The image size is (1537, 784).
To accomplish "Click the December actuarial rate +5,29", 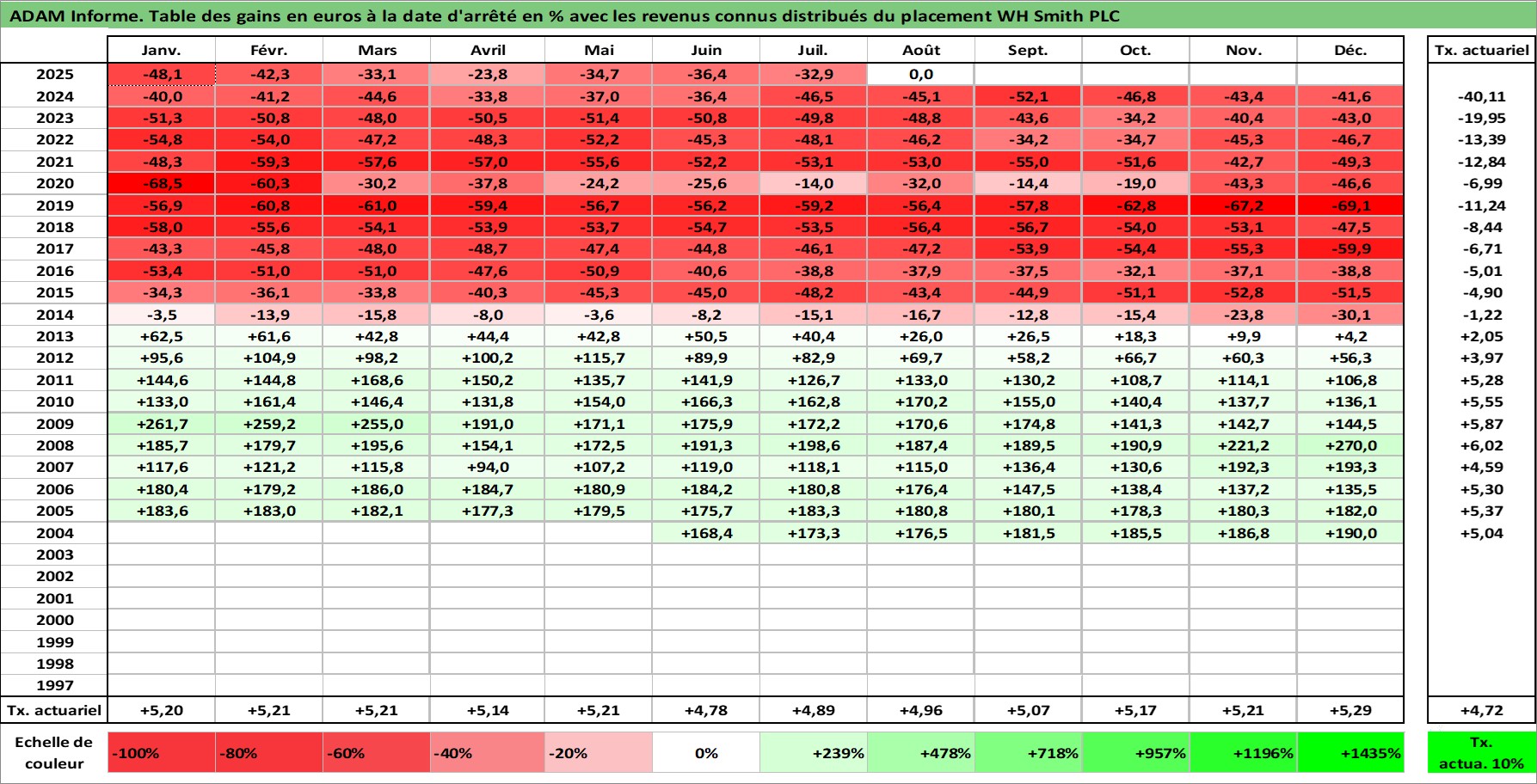I will pos(1350,710).
